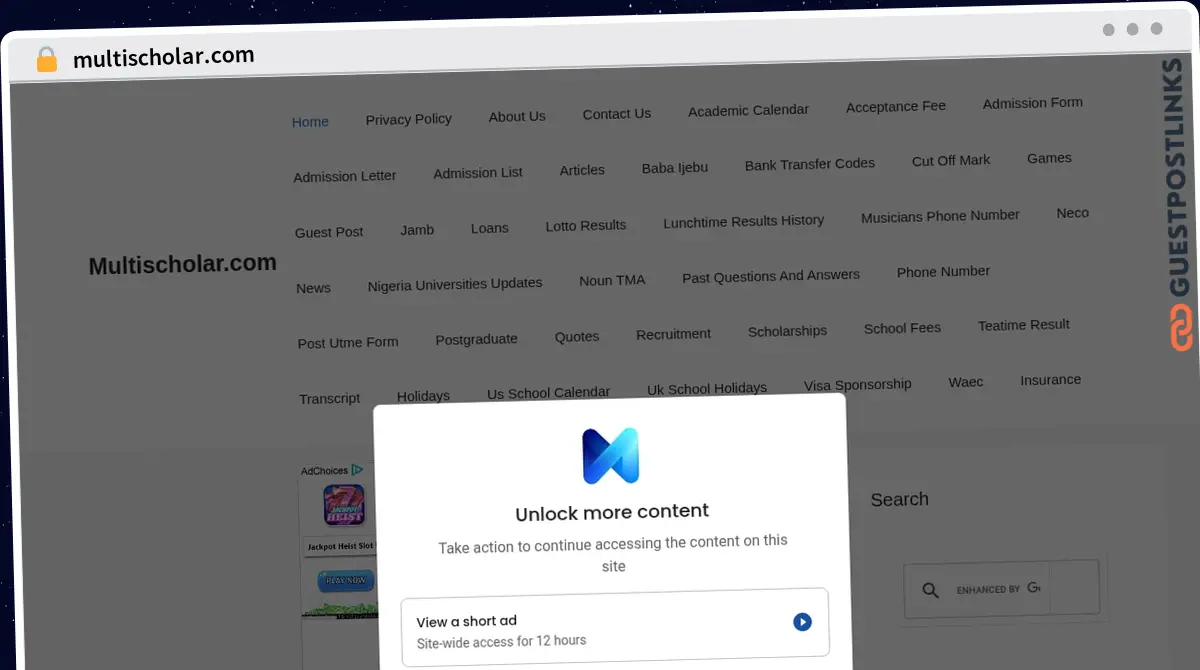
Task: Open the Home menu item
Action: [310, 122]
